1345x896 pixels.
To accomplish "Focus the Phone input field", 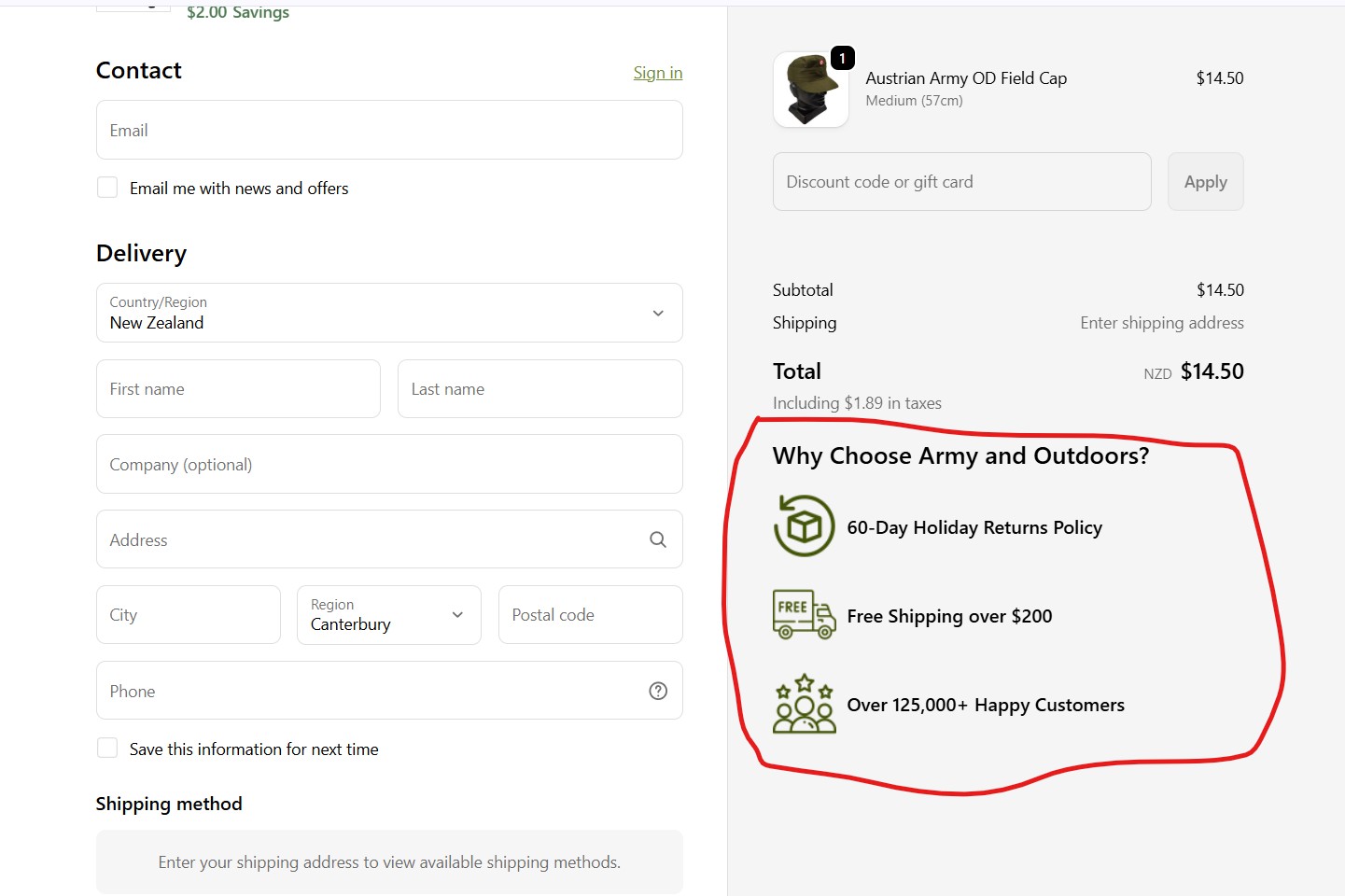I will [x=389, y=691].
